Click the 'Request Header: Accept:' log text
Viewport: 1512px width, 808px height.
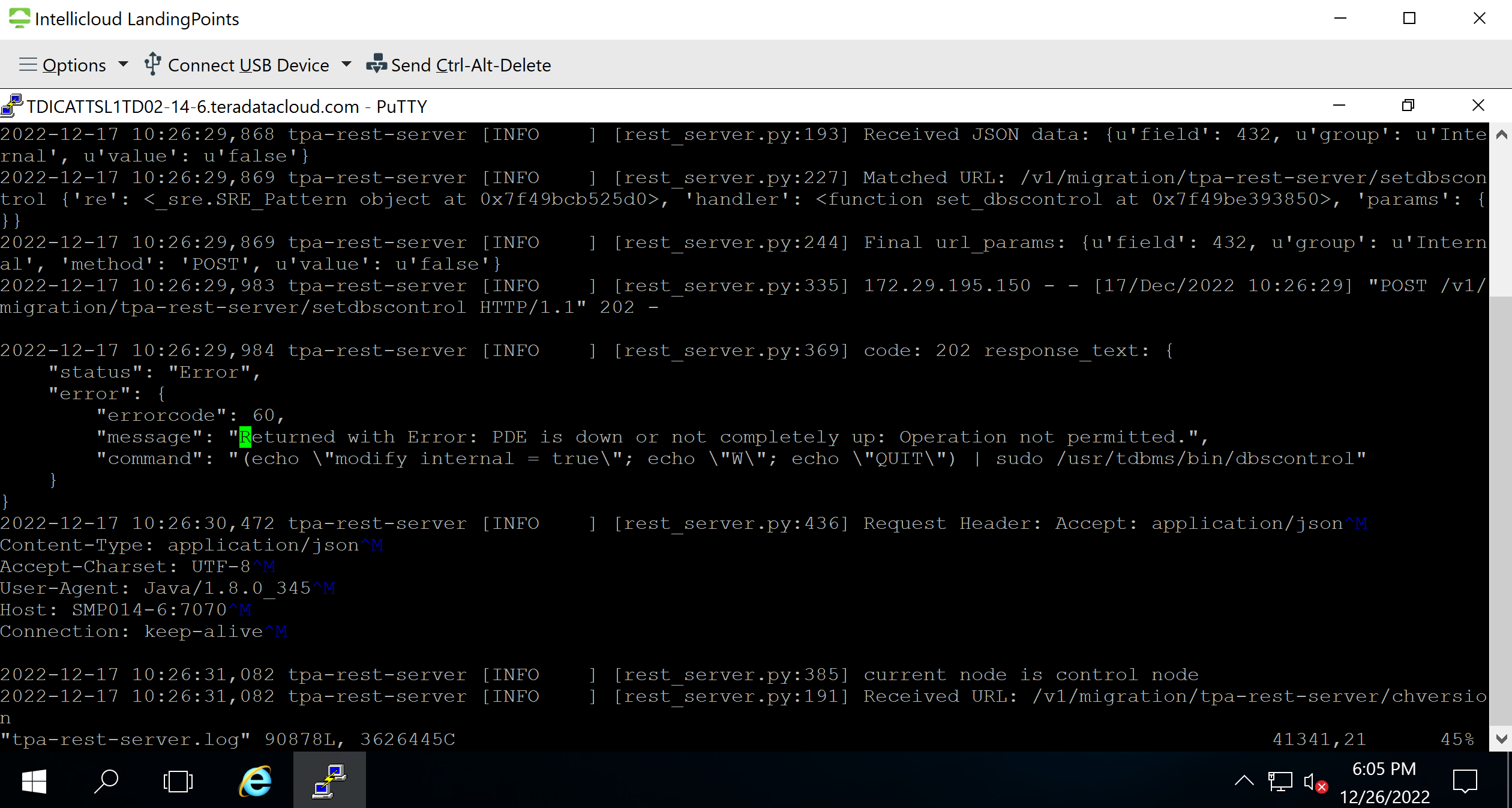[x=1001, y=523]
